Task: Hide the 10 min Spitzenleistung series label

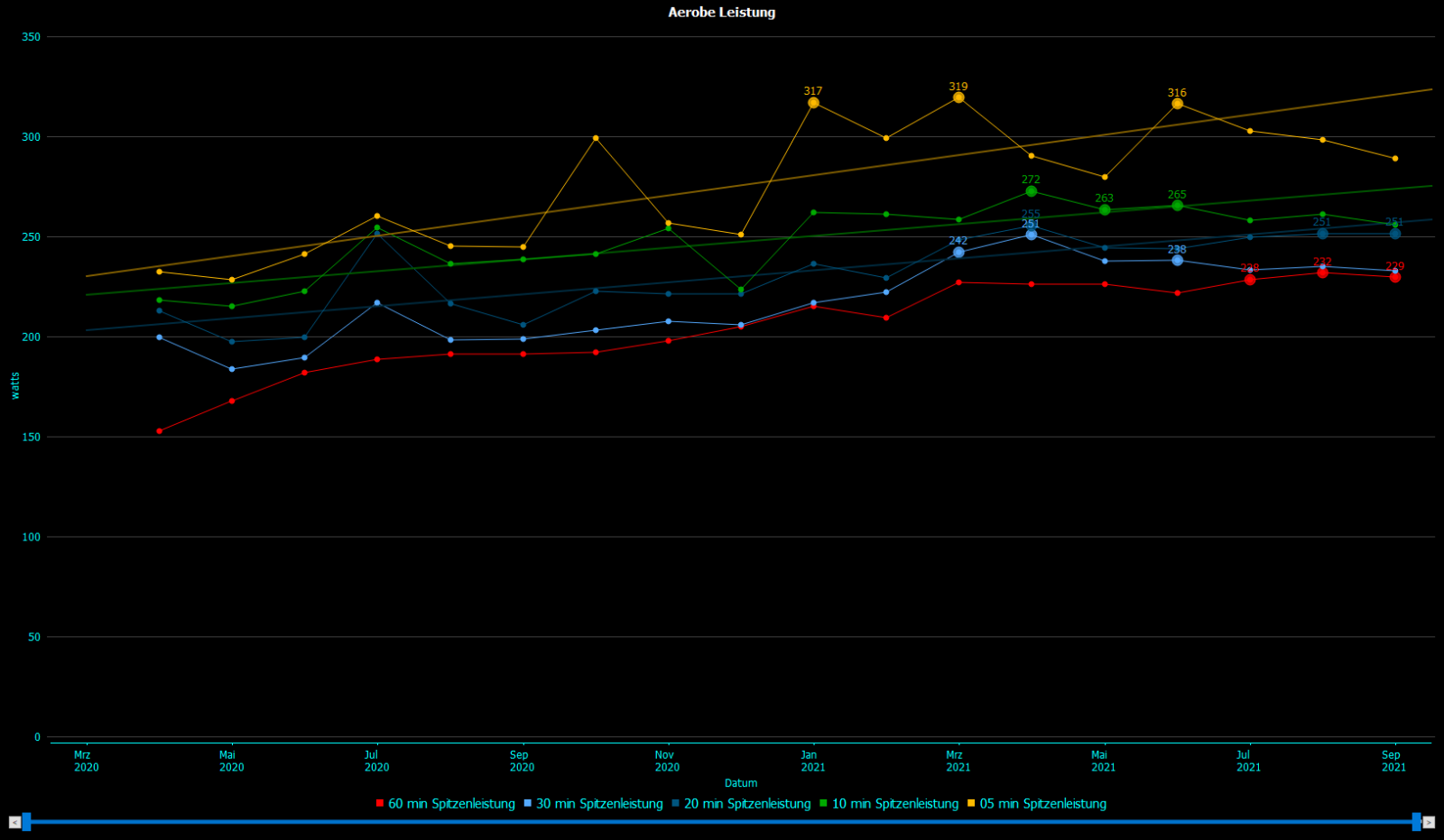Action: point(894,804)
